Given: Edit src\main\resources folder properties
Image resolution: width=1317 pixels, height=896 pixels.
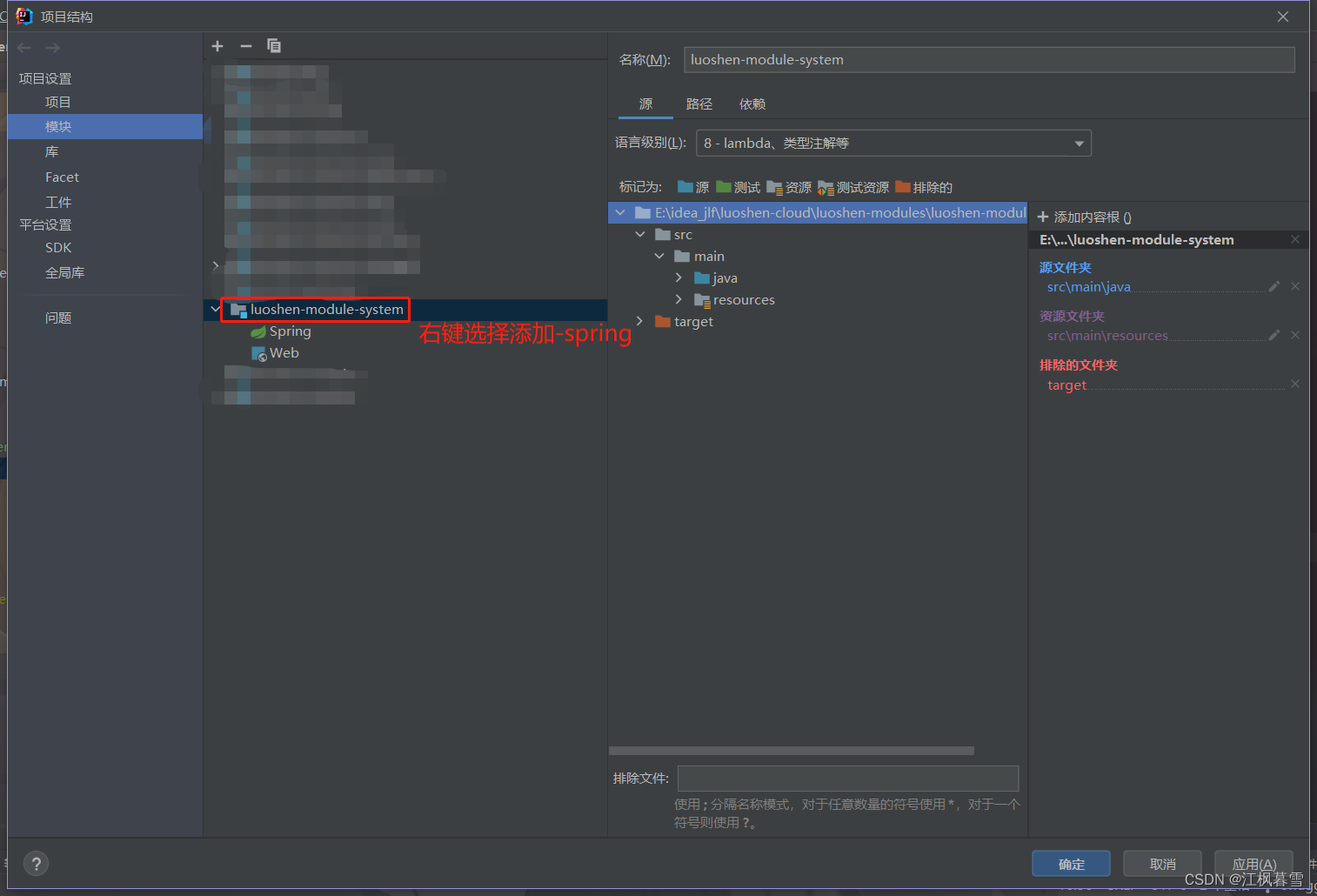Looking at the screenshot, I should [1274, 335].
